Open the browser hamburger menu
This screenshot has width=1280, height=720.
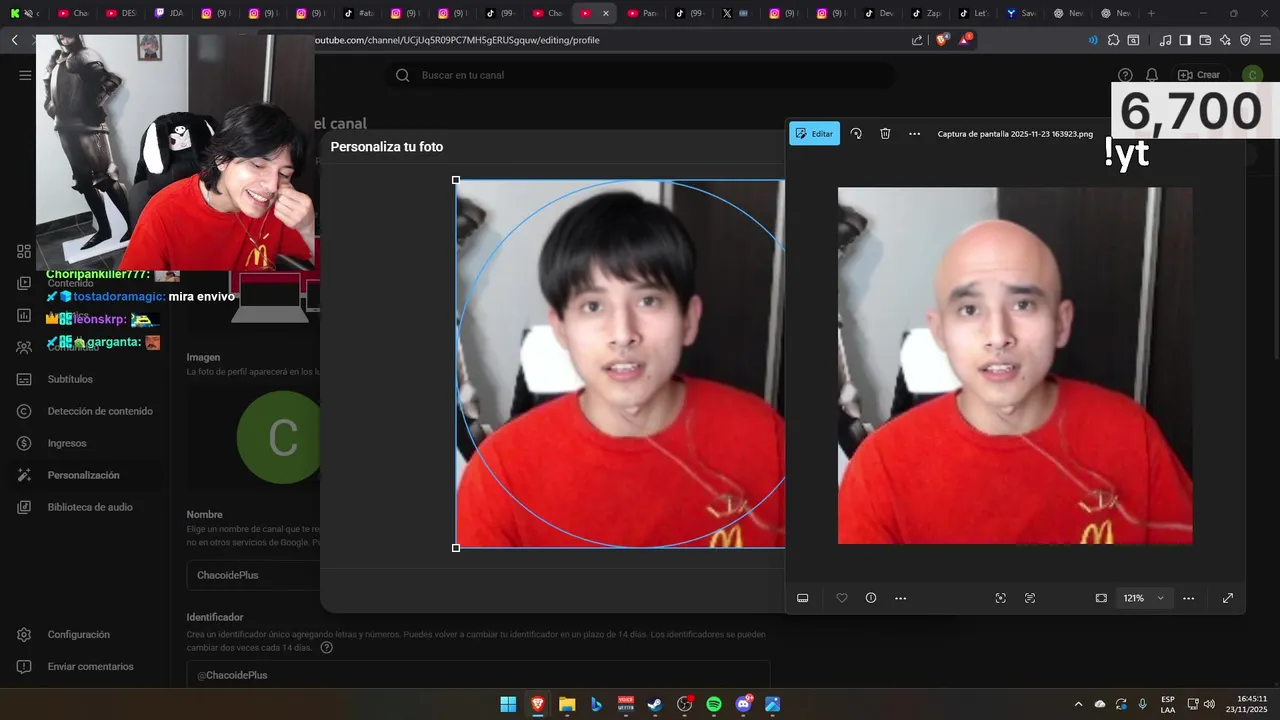click(1266, 40)
